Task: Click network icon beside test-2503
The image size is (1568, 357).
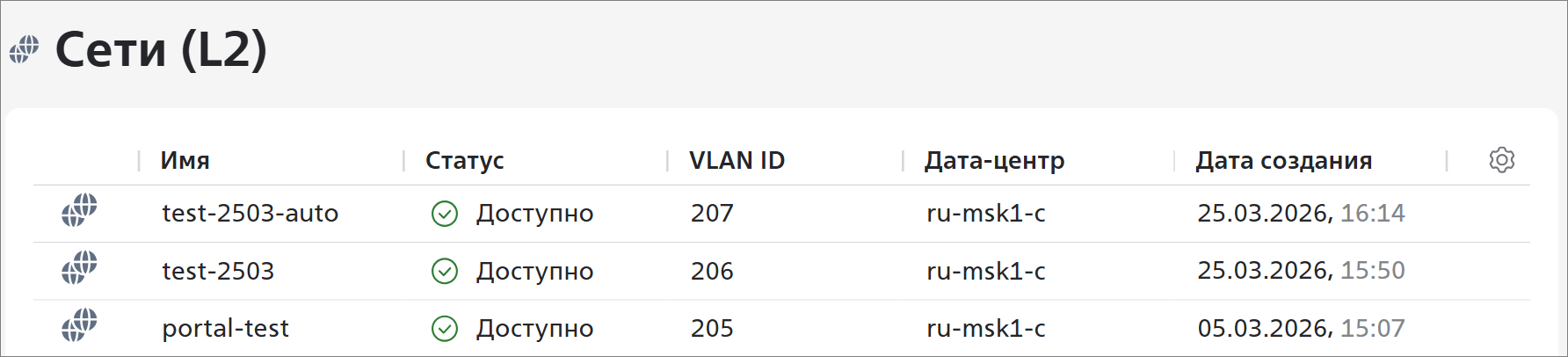Action: tap(79, 268)
